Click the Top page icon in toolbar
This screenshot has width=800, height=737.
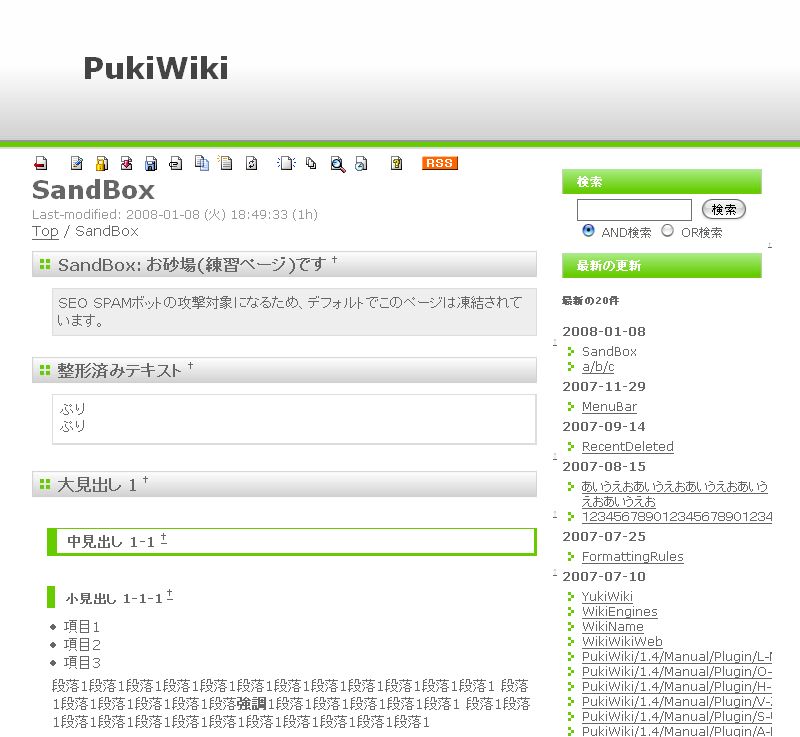pyautogui.click(x=41, y=164)
